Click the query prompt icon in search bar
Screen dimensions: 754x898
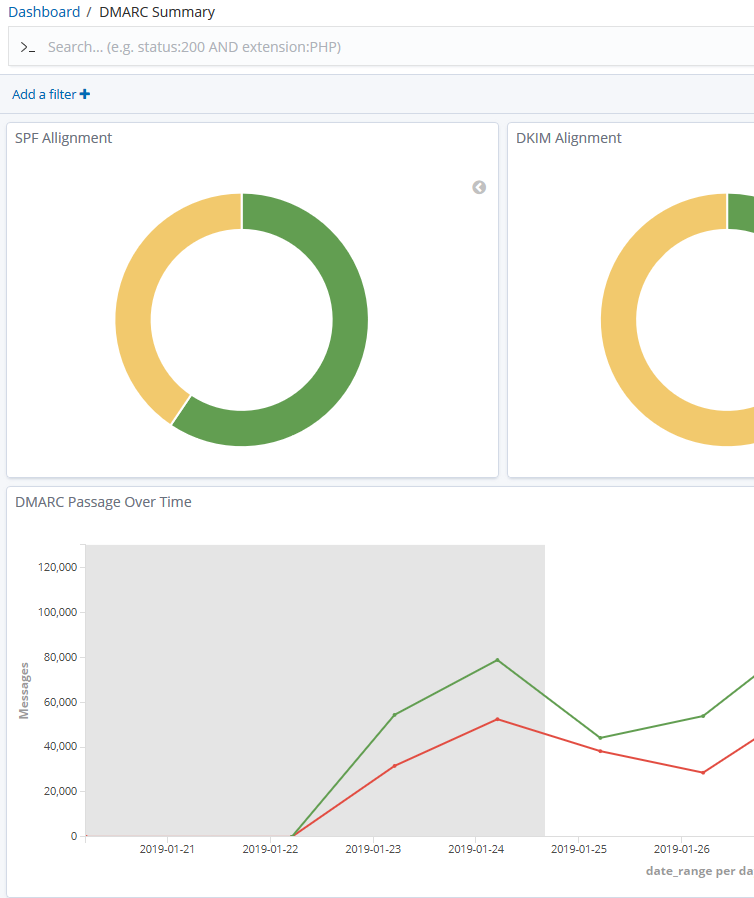click(28, 47)
